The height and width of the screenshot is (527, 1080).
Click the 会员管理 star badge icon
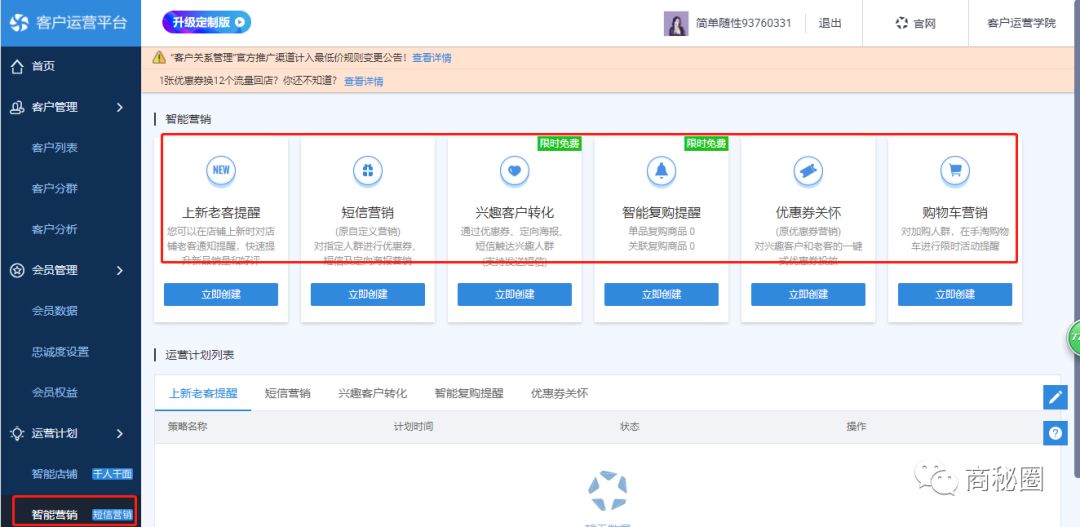pyautogui.click(x=18, y=270)
